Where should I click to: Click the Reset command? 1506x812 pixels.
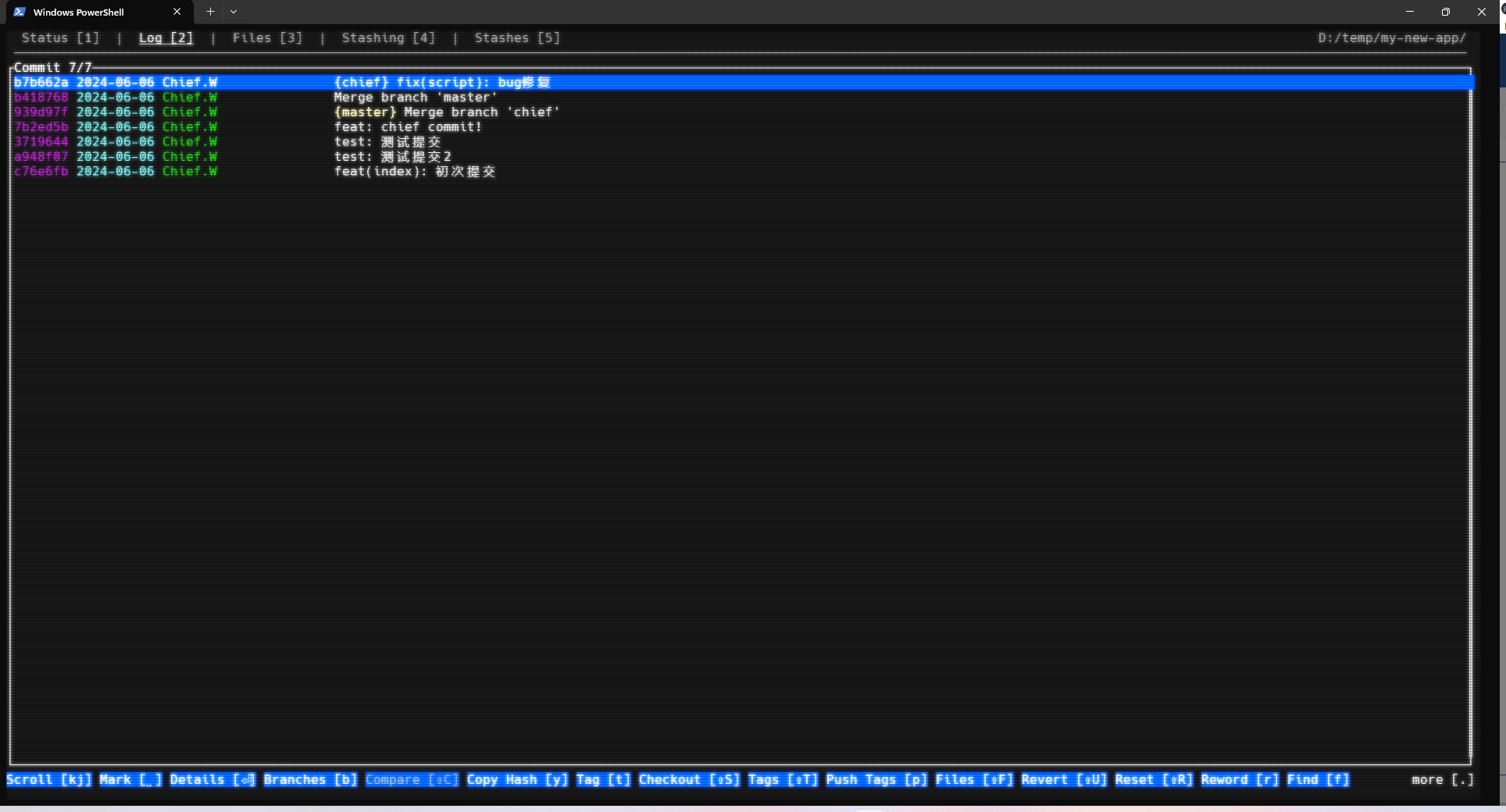pos(1154,780)
